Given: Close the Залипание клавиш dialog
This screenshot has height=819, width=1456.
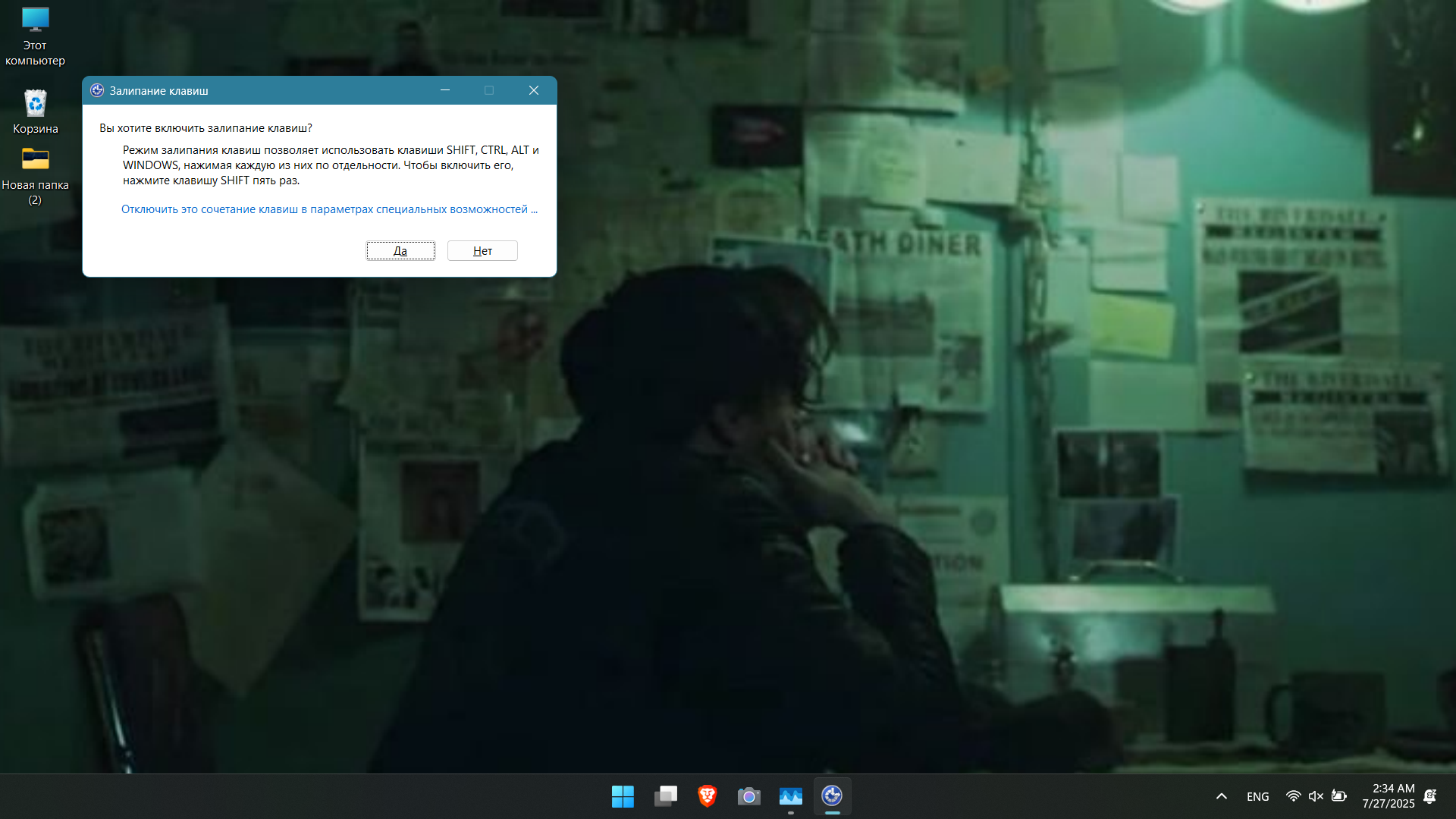Looking at the screenshot, I should (534, 90).
